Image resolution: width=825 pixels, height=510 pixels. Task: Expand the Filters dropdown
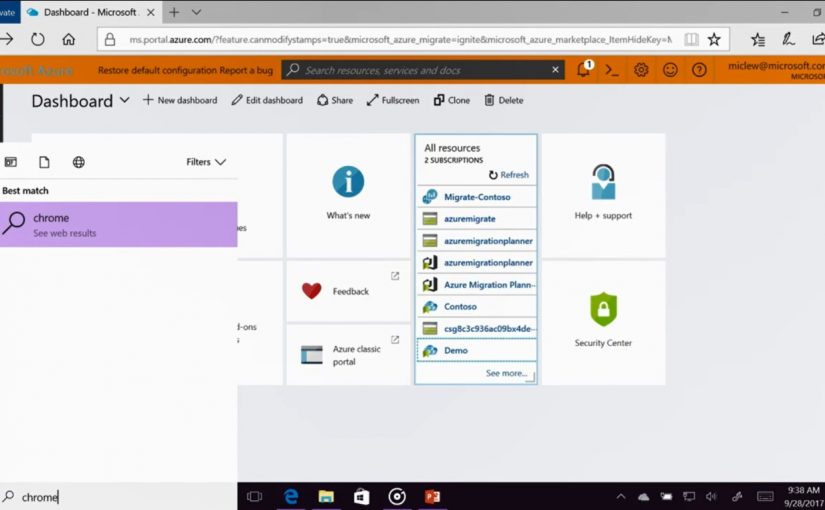[x=206, y=162]
